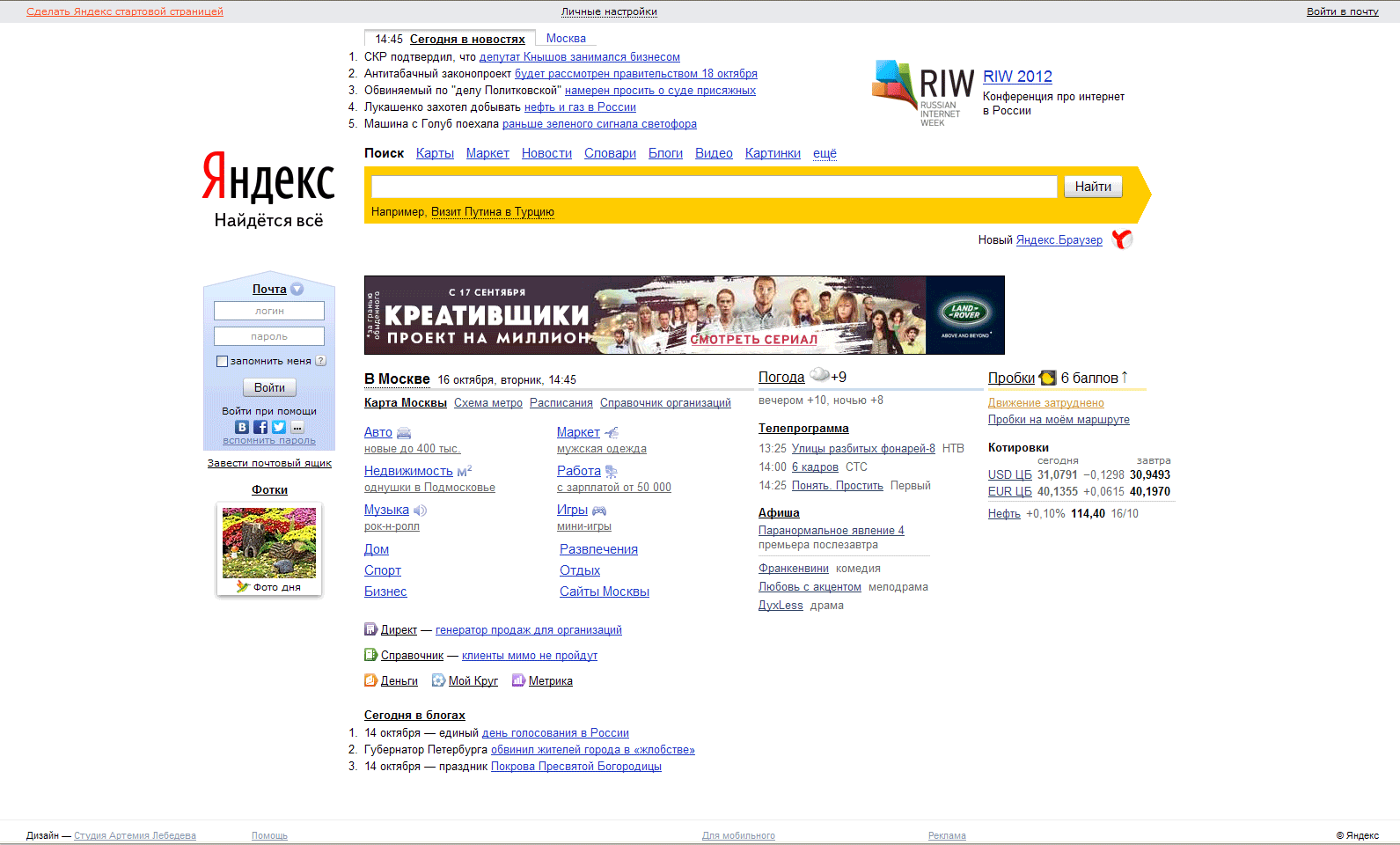Open the RIW Russian Internet Week logo
This screenshot has height=845, width=1400.
(923, 93)
